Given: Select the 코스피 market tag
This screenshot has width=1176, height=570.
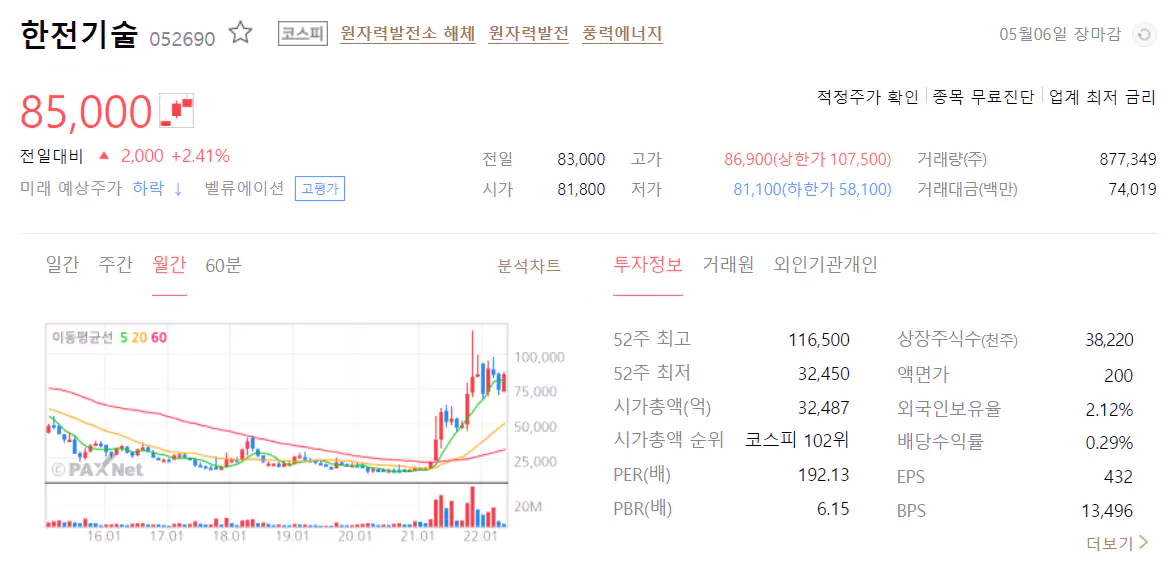Looking at the screenshot, I should [x=303, y=34].
